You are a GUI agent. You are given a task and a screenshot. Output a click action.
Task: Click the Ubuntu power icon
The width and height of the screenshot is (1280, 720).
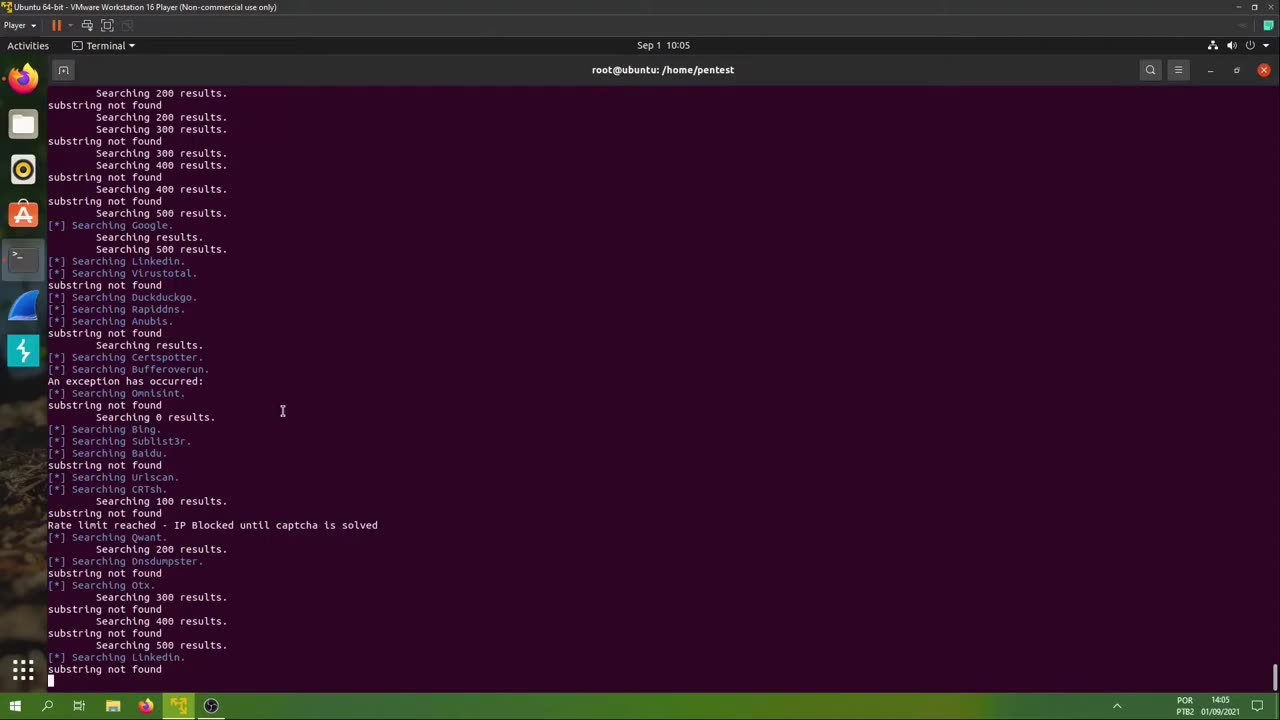tap(1250, 45)
